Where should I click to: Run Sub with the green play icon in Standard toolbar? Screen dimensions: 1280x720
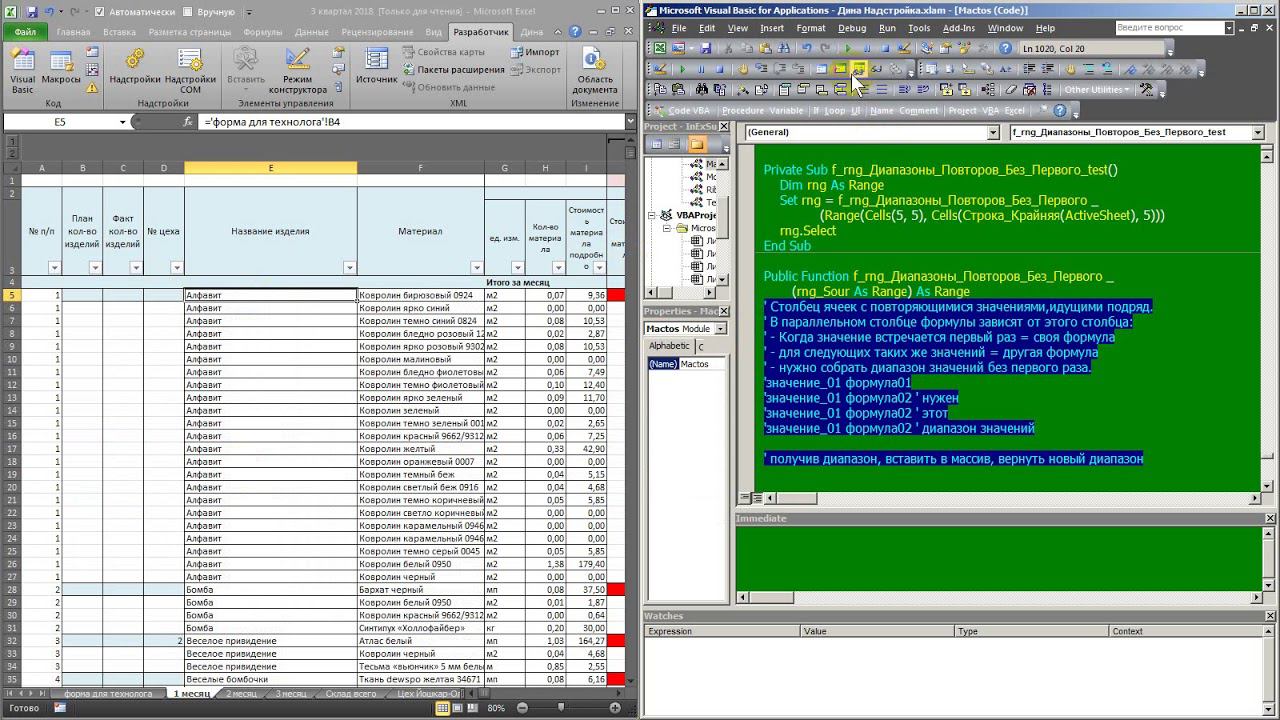[848, 48]
